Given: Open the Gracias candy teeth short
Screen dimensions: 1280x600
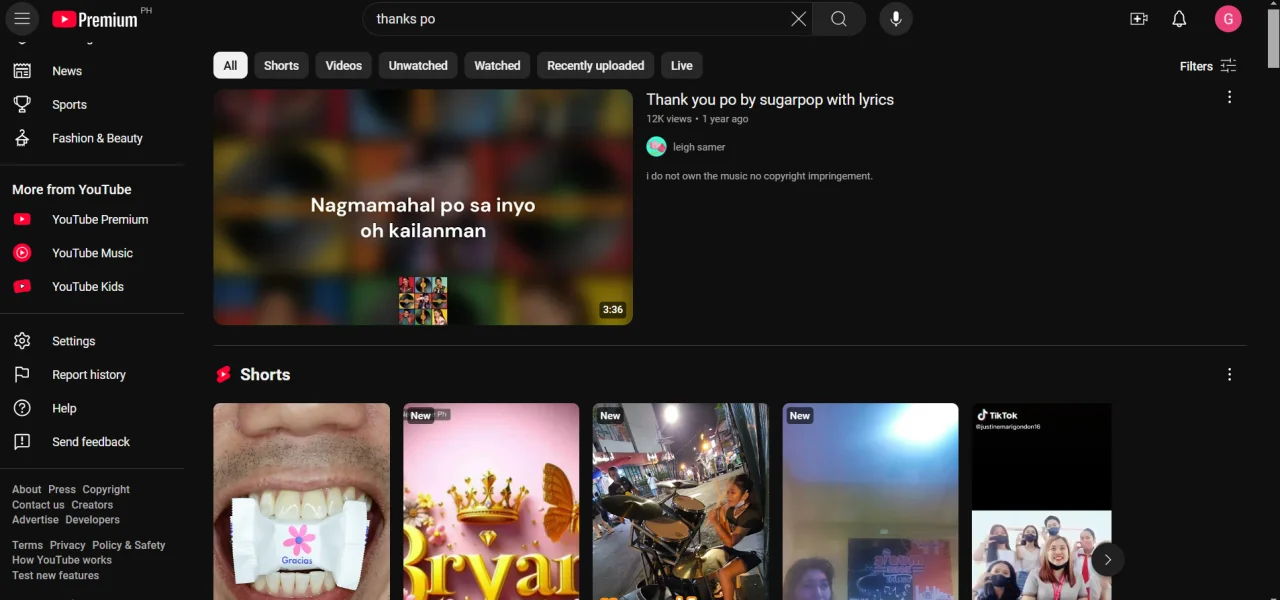Looking at the screenshot, I should tap(301, 501).
